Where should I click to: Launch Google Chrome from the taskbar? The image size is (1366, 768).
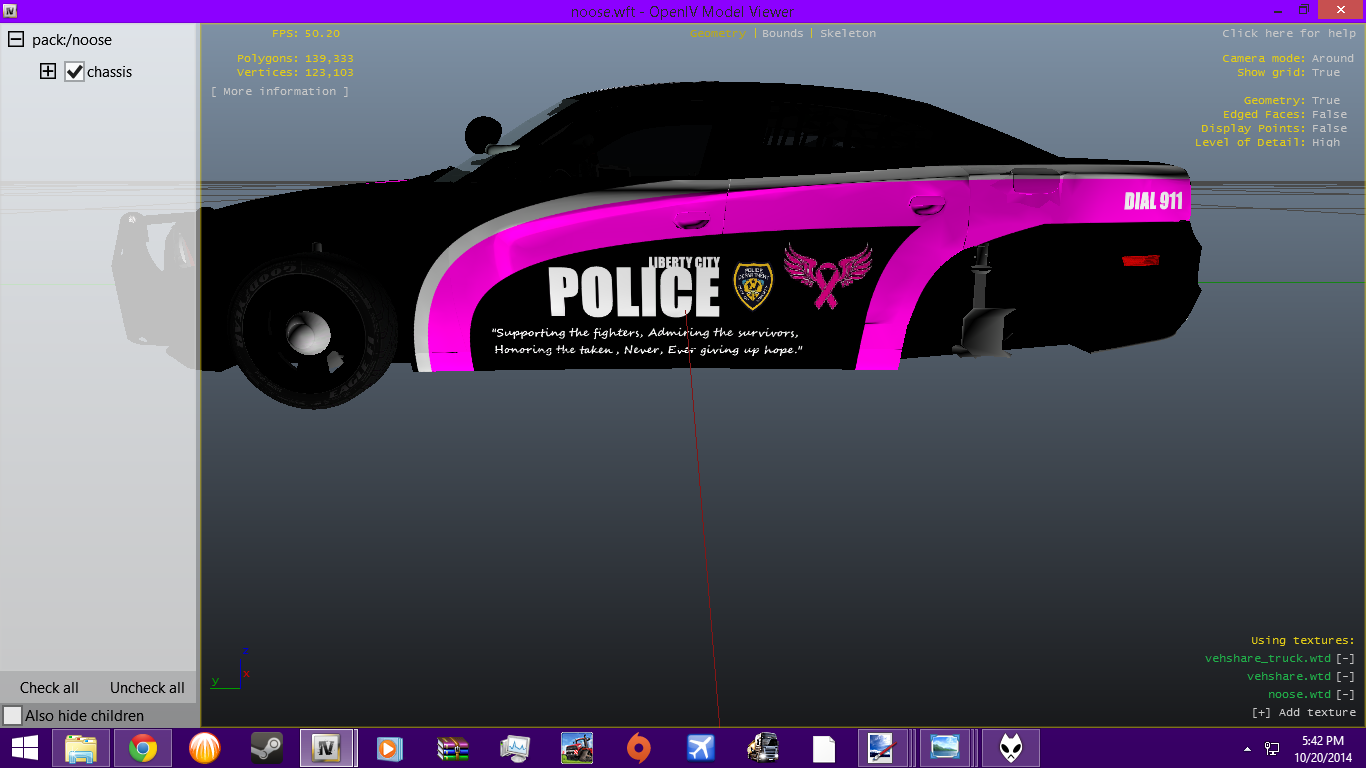point(142,748)
